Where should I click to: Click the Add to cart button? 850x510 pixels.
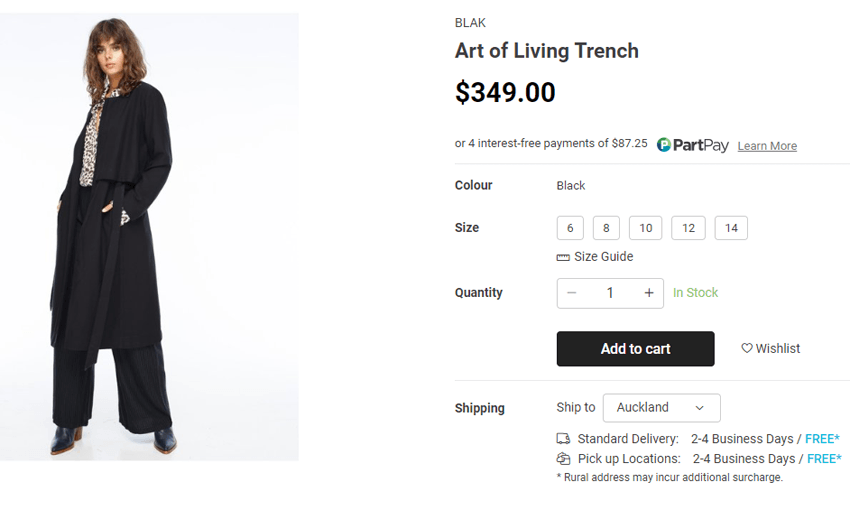click(x=635, y=349)
